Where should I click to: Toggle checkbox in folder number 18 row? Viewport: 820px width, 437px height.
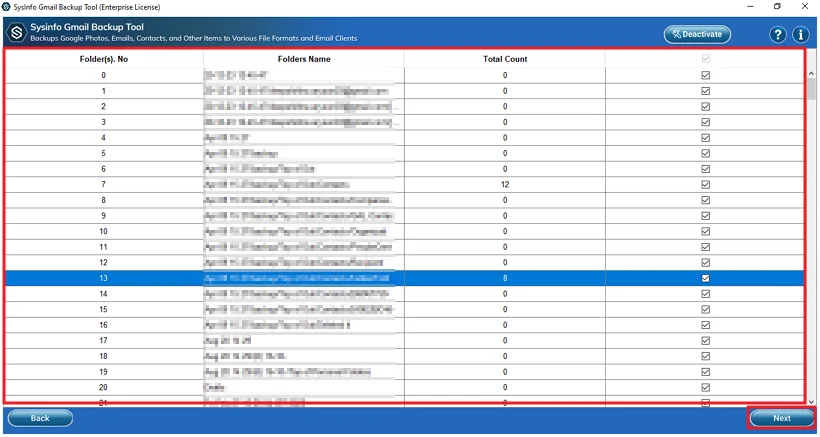click(705, 356)
